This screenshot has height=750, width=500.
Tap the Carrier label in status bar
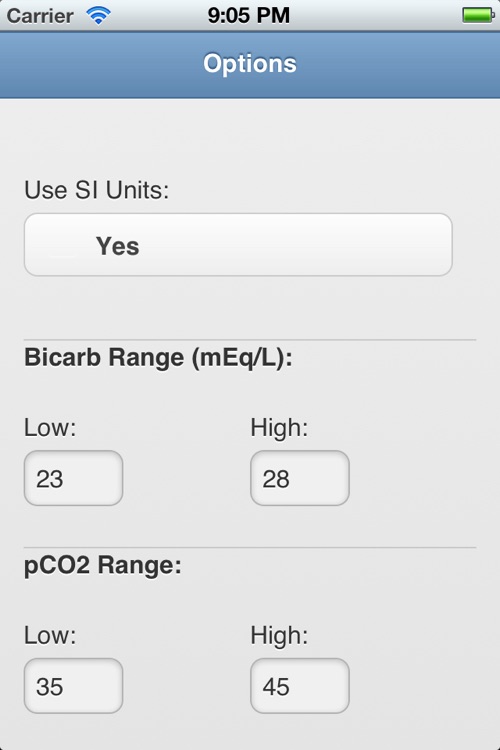pos(40,16)
